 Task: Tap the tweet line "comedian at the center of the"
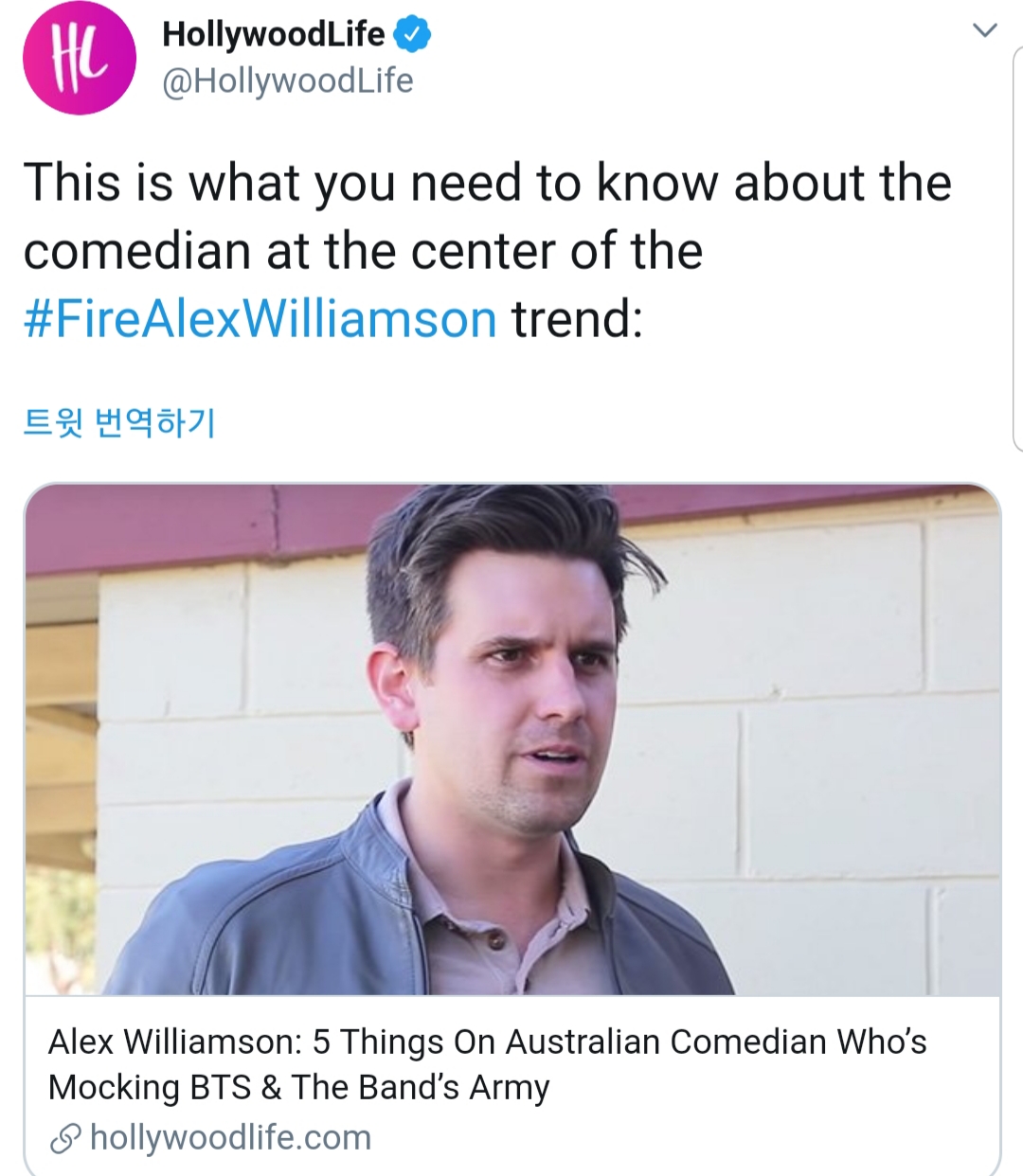(x=363, y=251)
